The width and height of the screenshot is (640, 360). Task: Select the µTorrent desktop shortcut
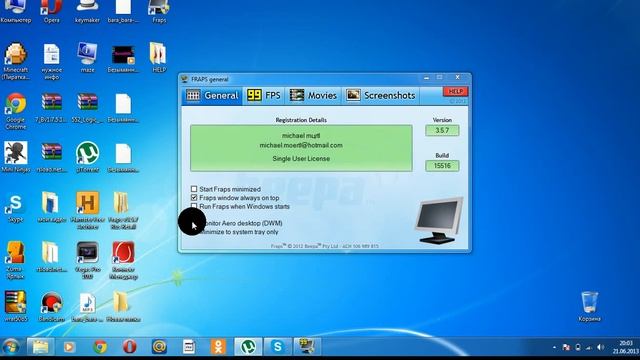(x=87, y=157)
